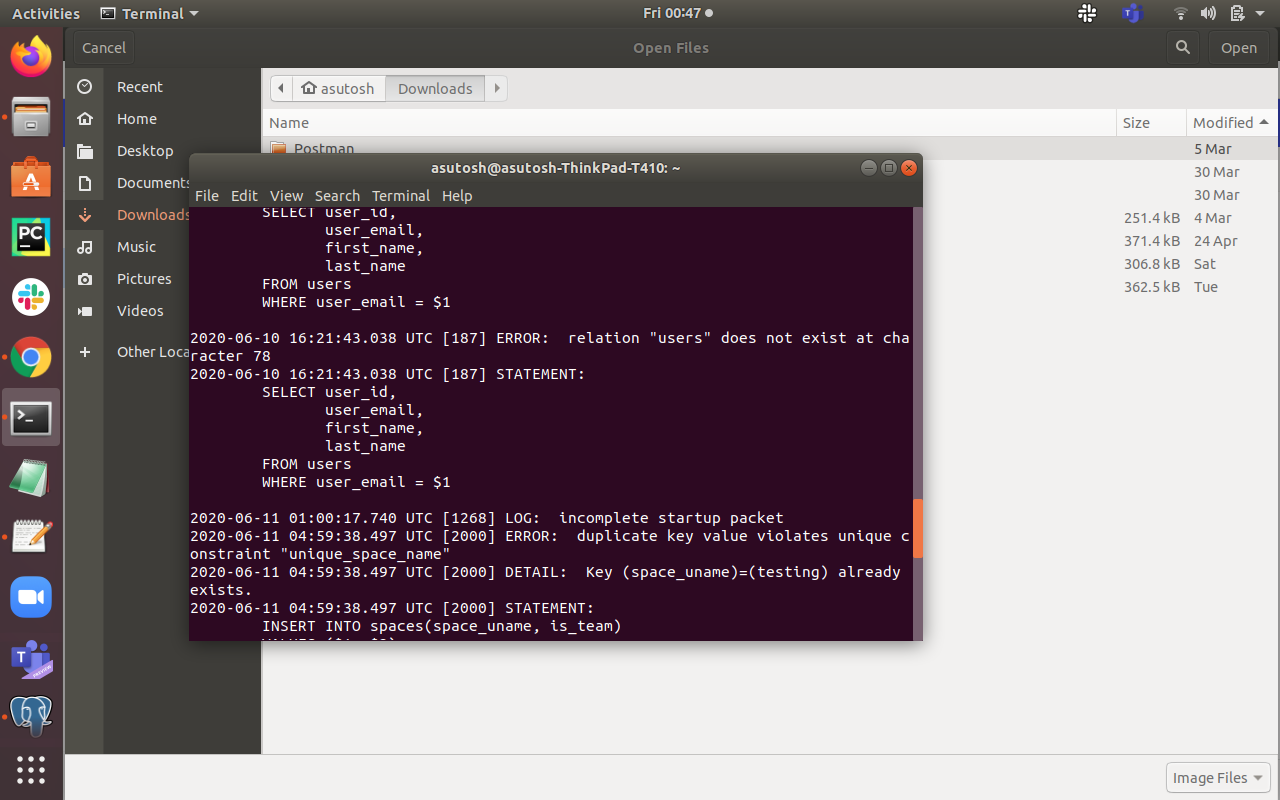The height and width of the screenshot is (800, 1280).
Task: Click the Activities button
Action: point(46,13)
